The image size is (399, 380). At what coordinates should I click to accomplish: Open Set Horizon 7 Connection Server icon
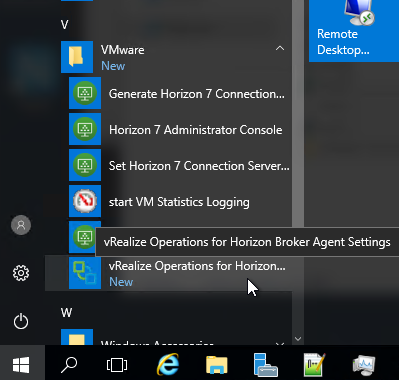85,165
